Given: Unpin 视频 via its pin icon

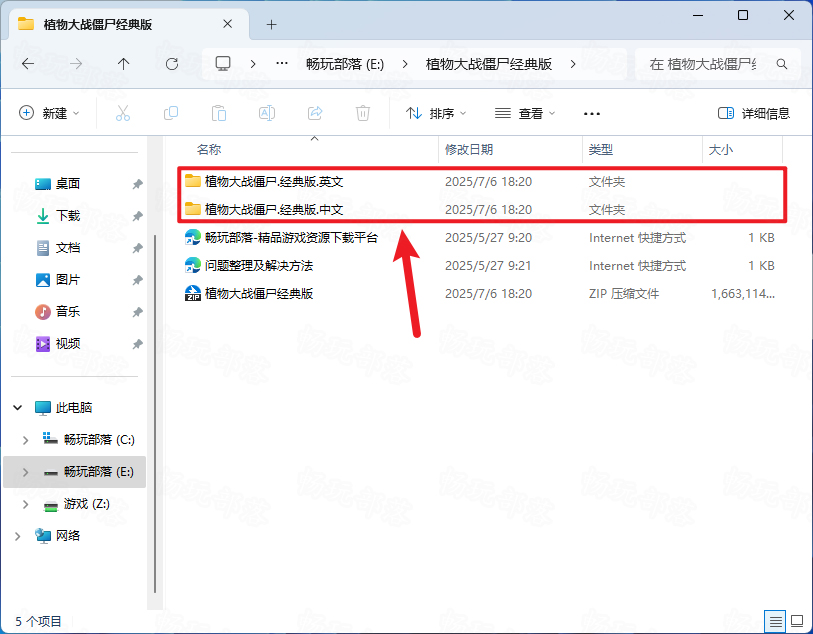Looking at the screenshot, I should click(x=137, y=344).
